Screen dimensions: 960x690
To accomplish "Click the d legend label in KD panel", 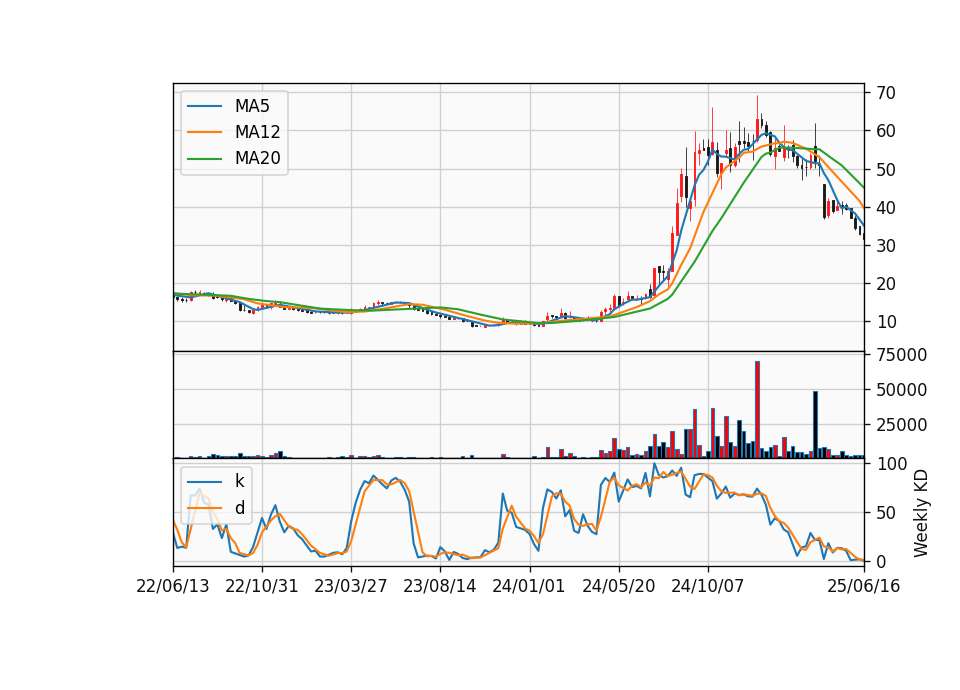I will click(239, 508).
